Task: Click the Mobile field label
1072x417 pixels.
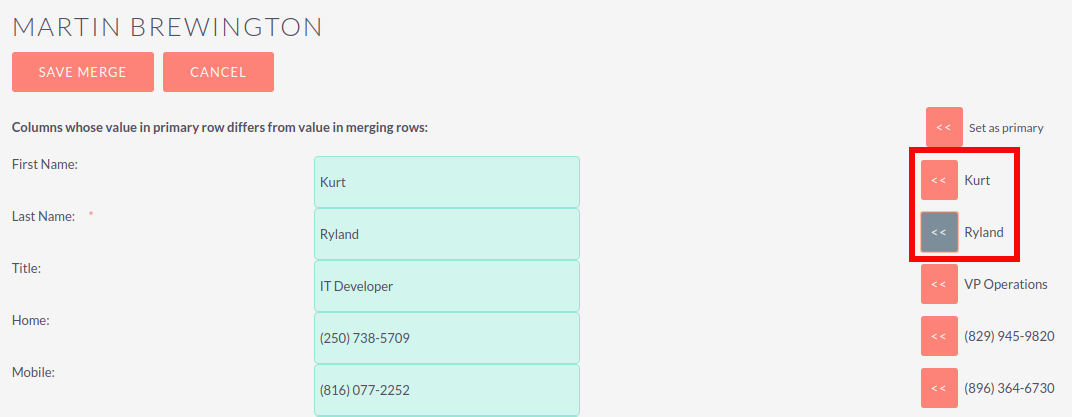Action: tap(33, 372)
